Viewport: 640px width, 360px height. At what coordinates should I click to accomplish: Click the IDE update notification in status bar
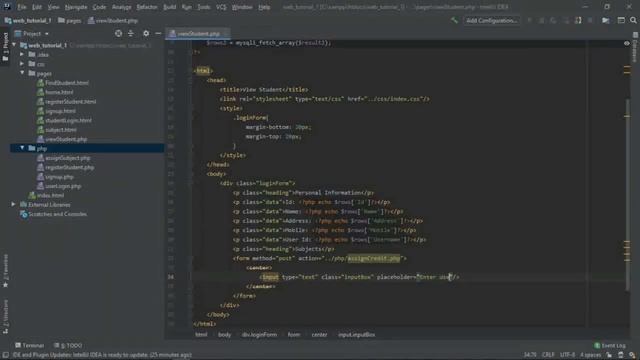coord(102,355)
